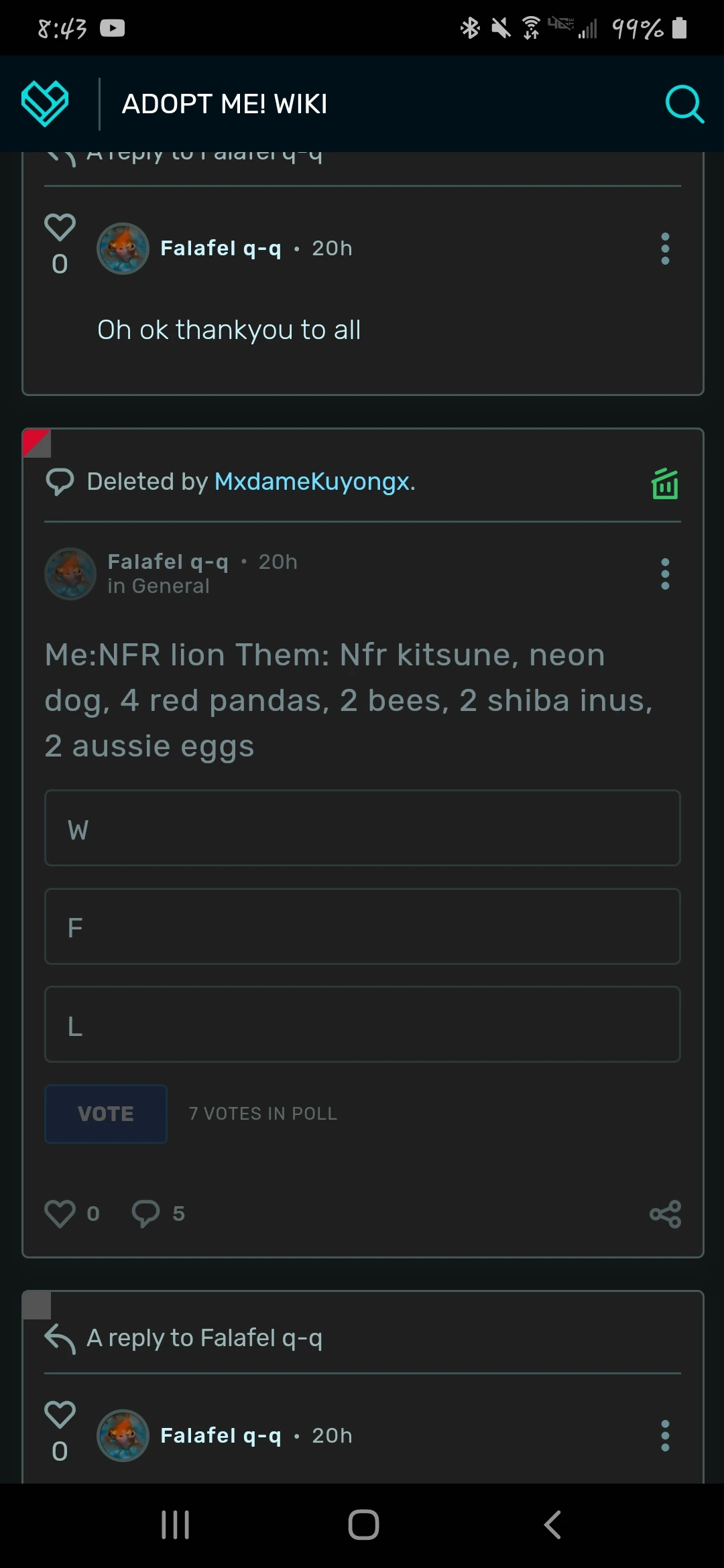Like the NFR lion trade post
Screen dimensions: 724x1568
(60, 1214)
